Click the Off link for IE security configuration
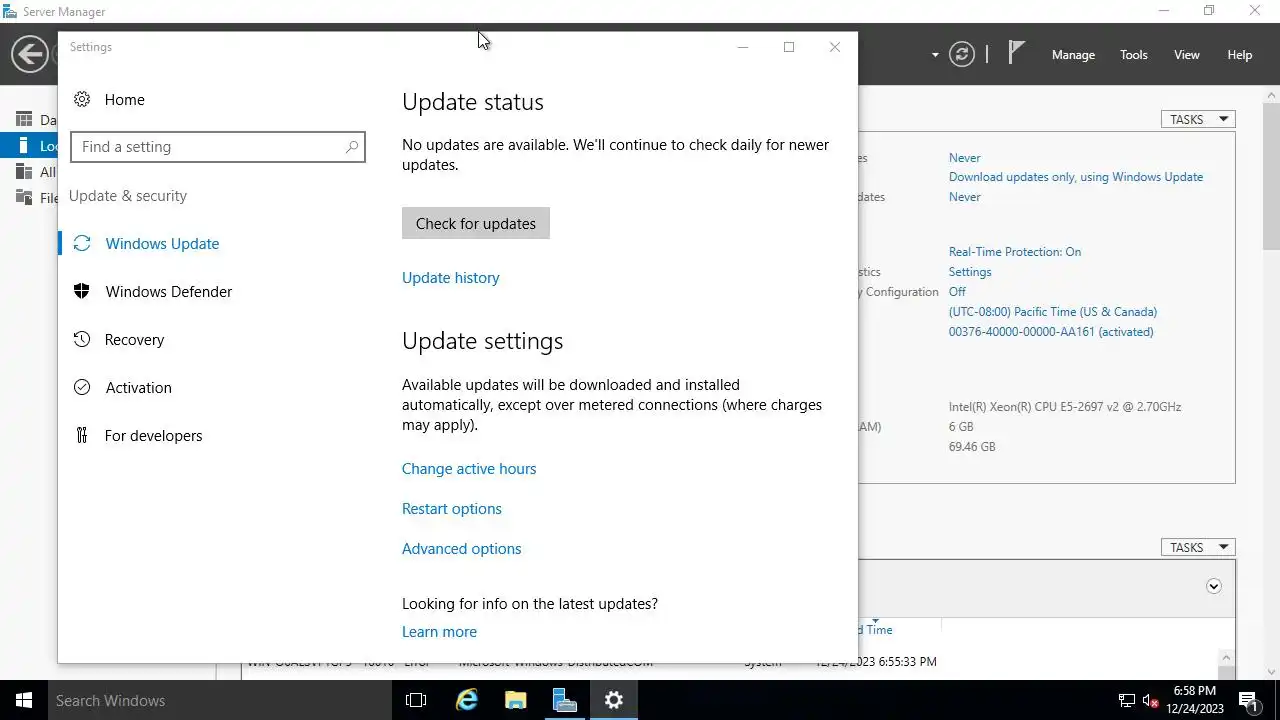 957,292
